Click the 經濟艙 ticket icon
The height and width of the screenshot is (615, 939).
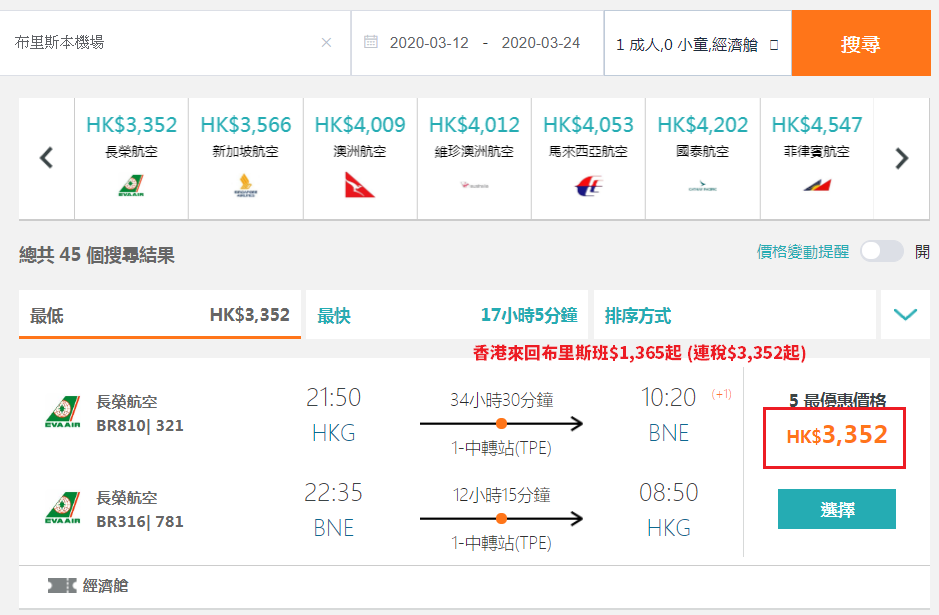[x=62, y=586]
